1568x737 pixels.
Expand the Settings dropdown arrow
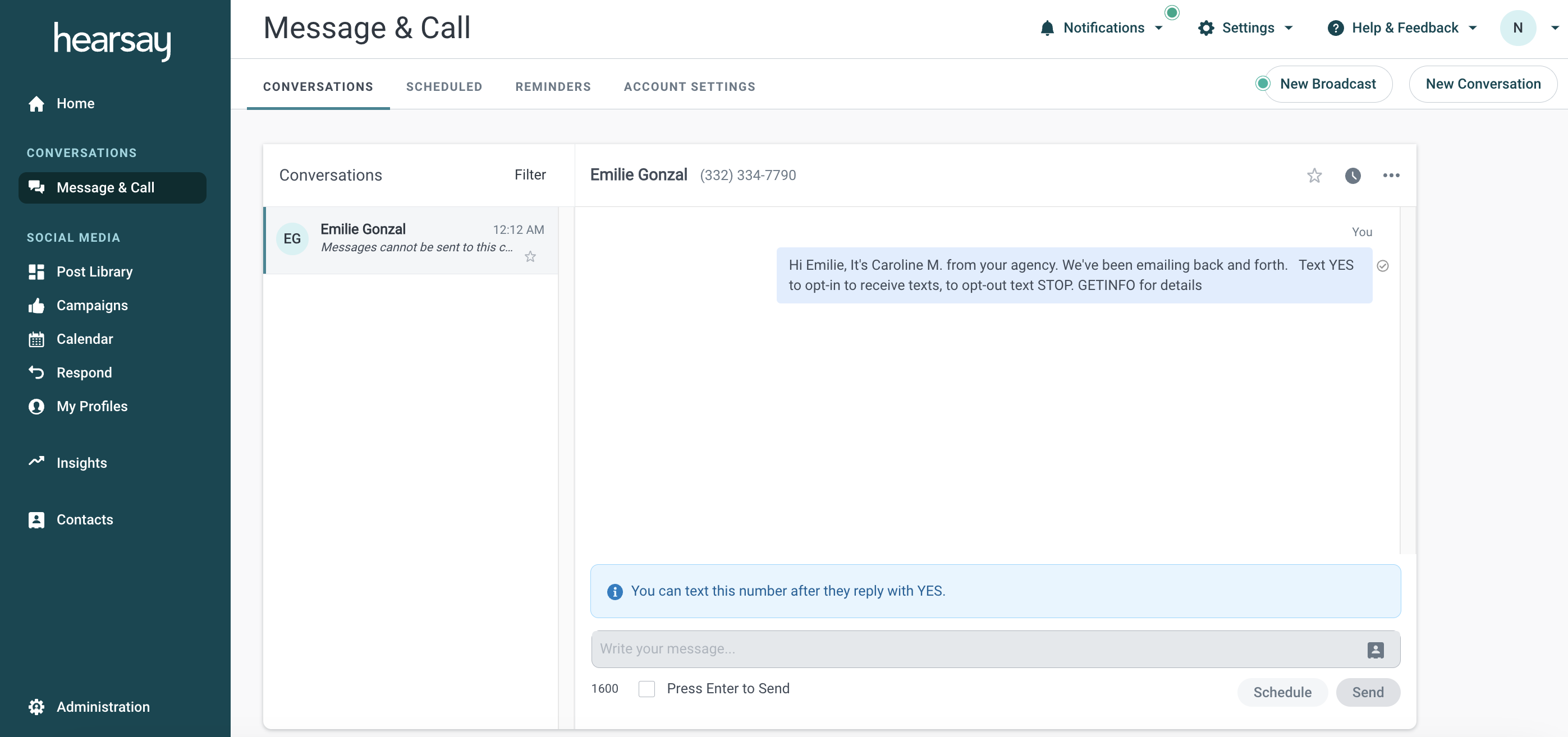coord(1288,28)
